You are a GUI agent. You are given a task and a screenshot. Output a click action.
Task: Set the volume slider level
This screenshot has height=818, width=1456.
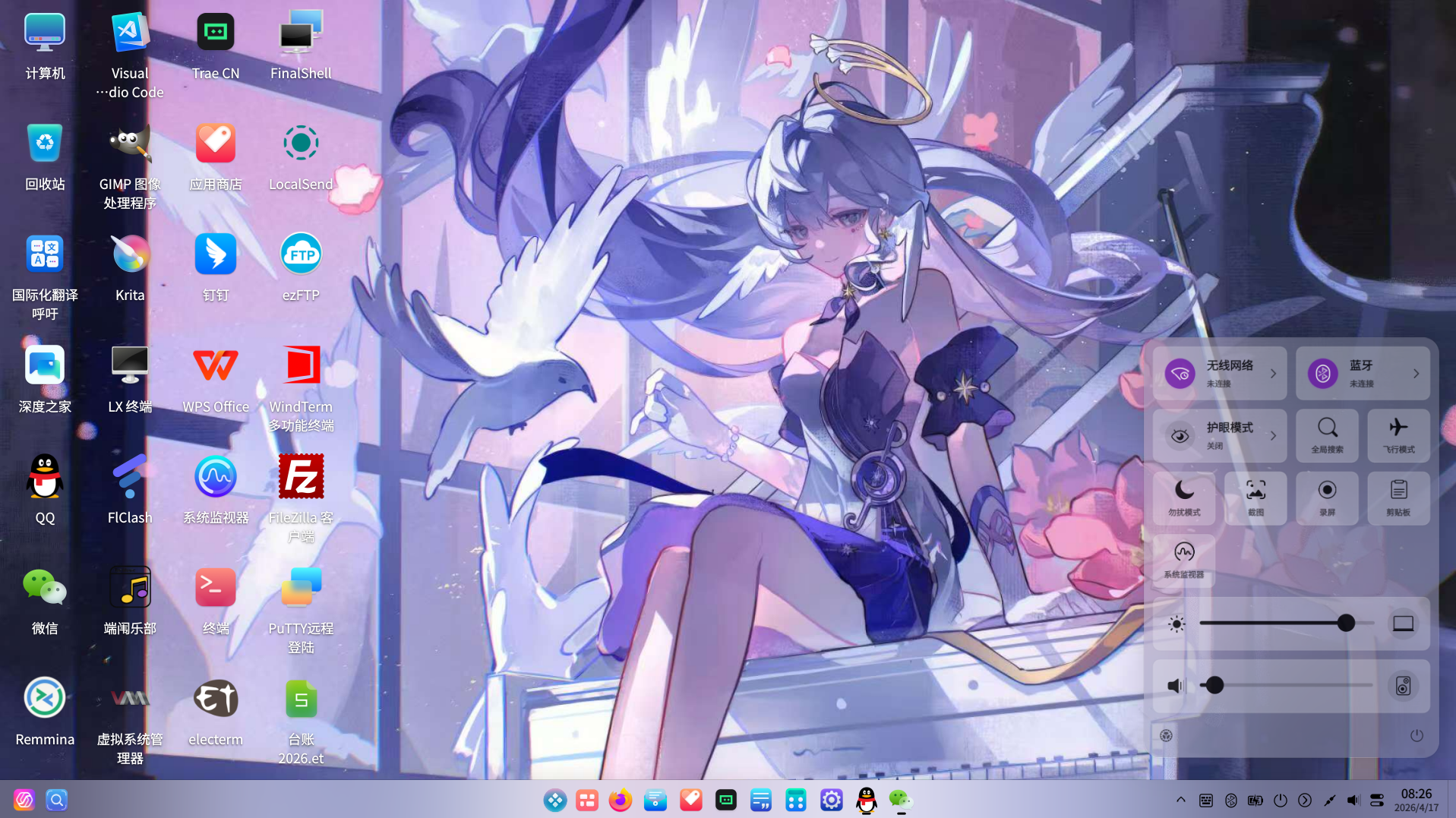click(x=1287, y=686)
